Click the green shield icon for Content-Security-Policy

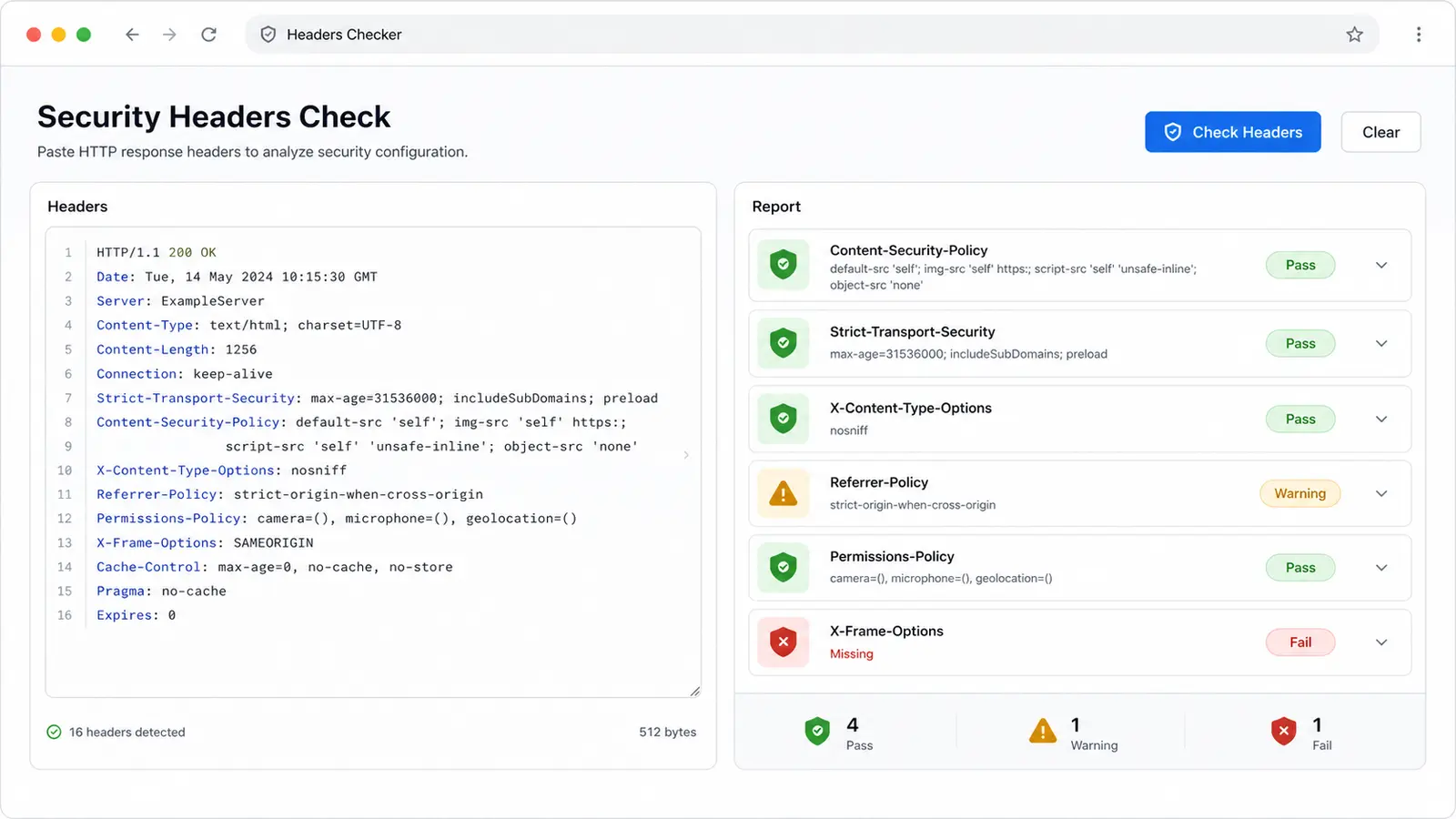(784, 265)
